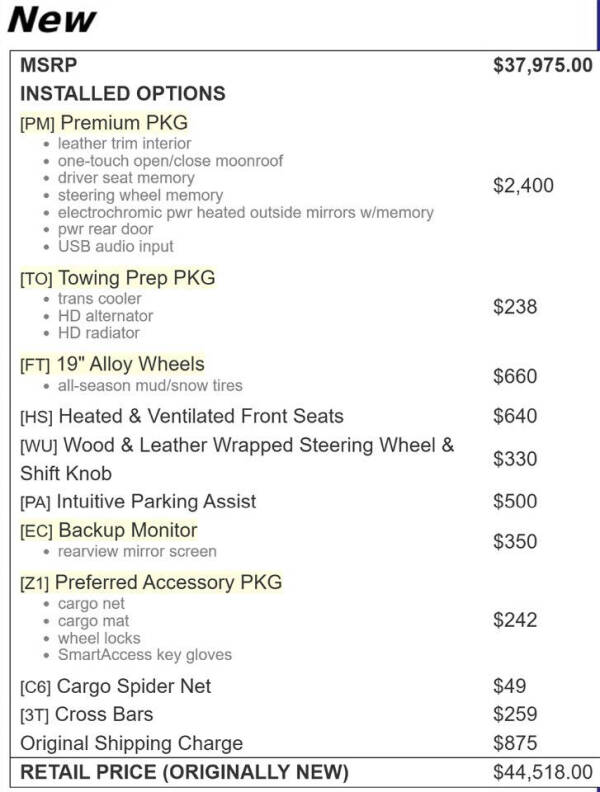Select the 'electrochromic pwr heated outside mirrors' bullet
The image size is (600, 792).
pyautogui.click(x=245, y=213)
